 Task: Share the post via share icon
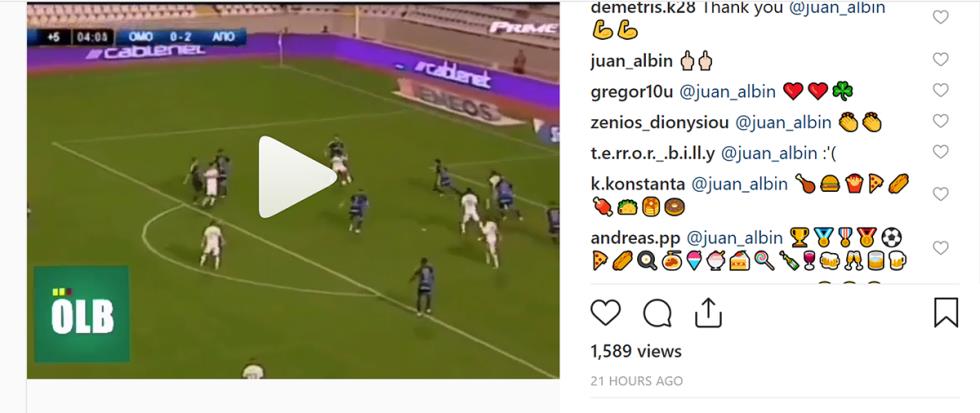point(708,312)
